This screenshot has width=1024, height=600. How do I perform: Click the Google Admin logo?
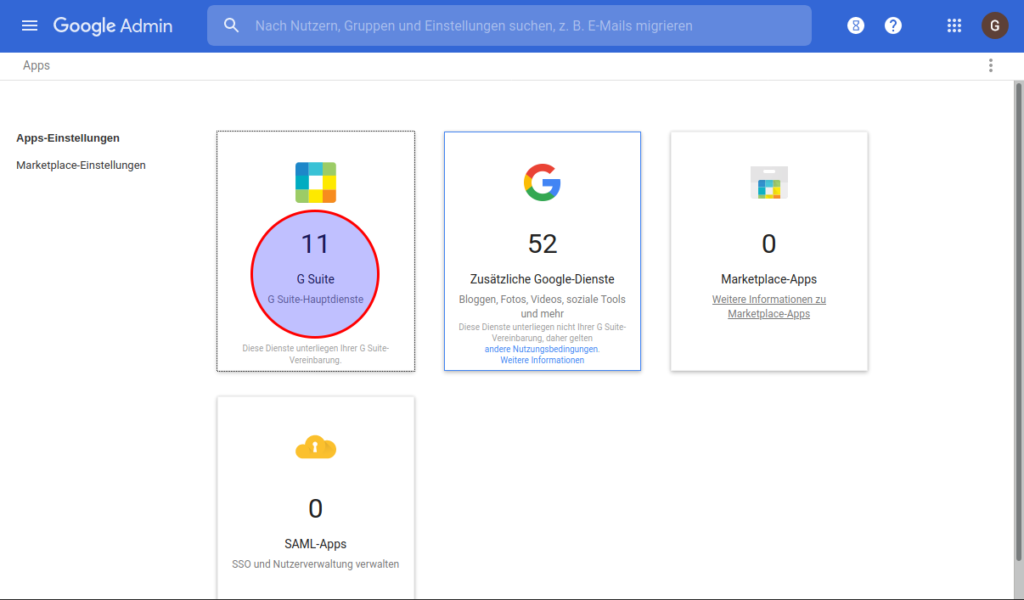click(113, 25)
